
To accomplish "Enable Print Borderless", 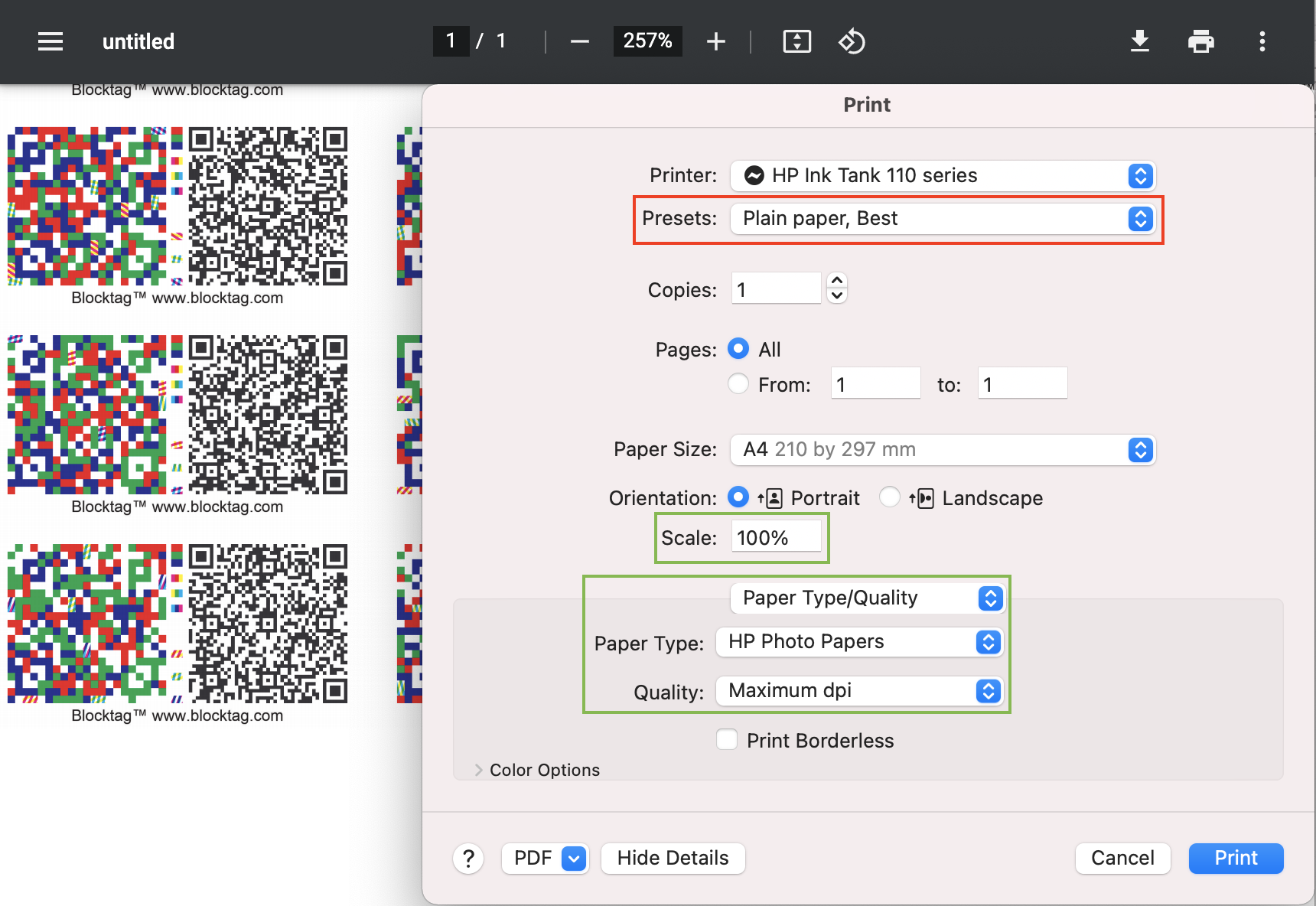I will click(x=726, y=739).
